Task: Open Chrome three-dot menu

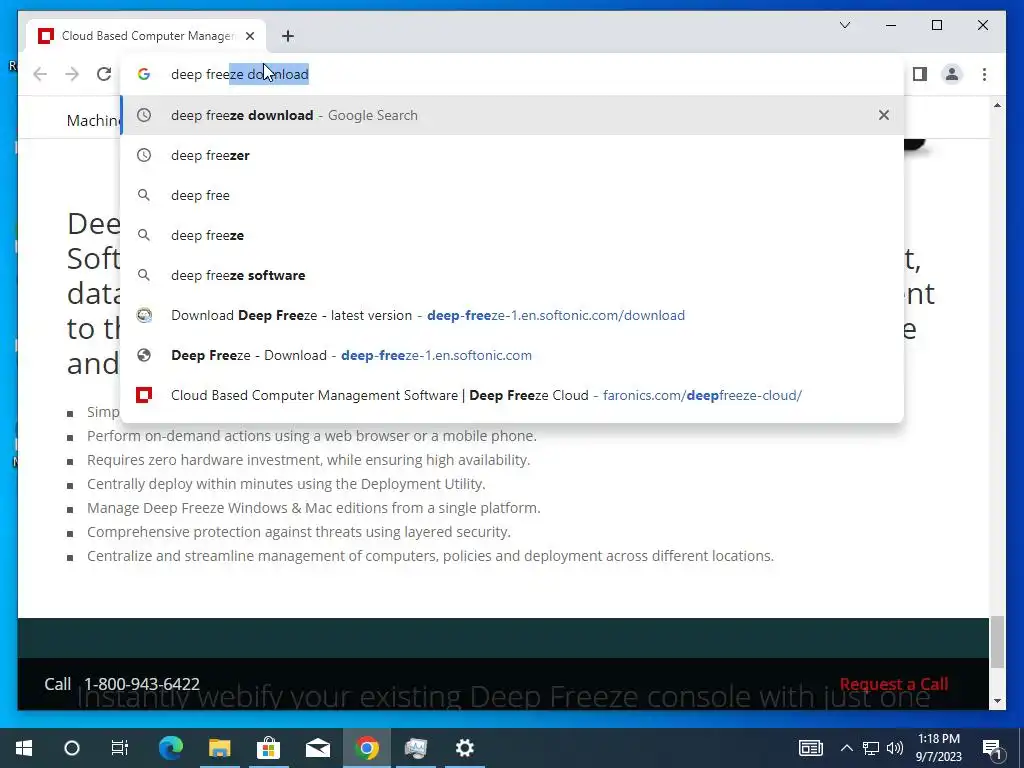Action: pyautogui.click(x=984, y=74)
